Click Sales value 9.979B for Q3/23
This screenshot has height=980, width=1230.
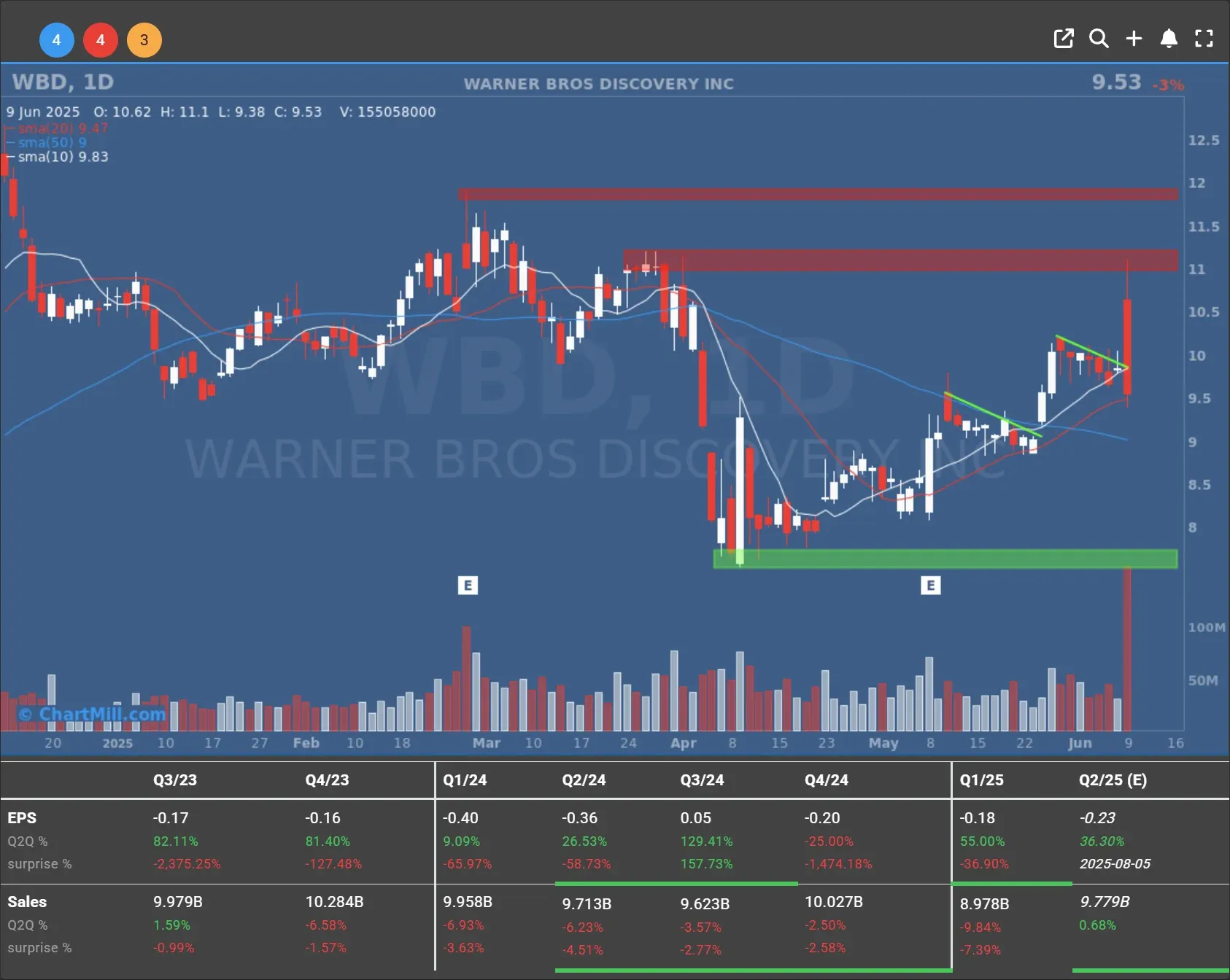178,902
